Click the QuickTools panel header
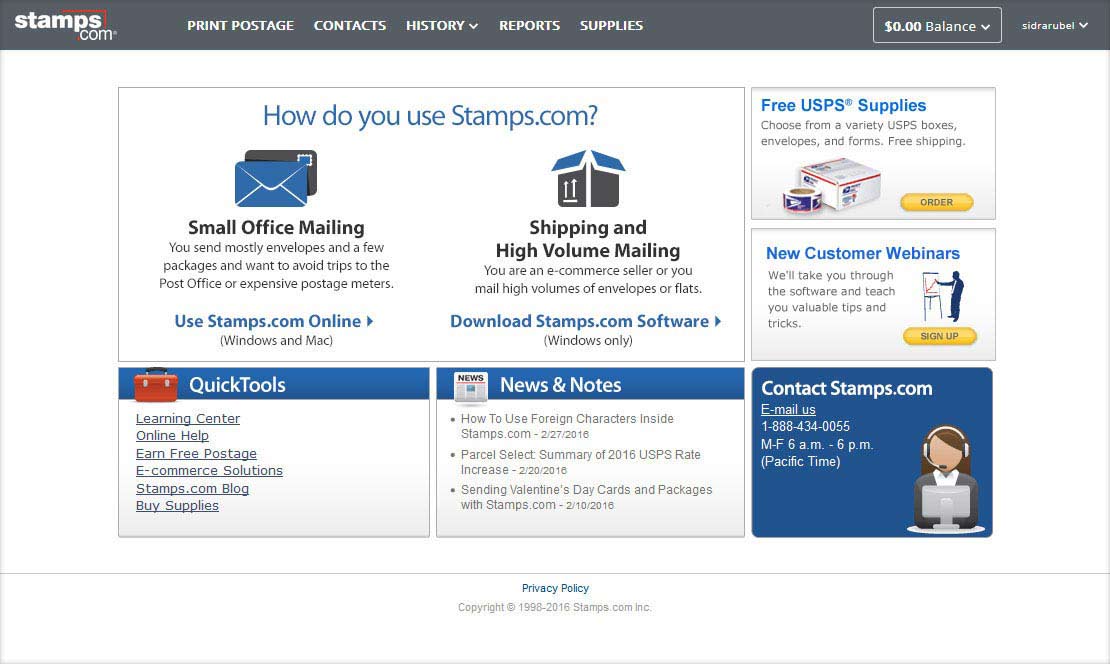This screenshot has height=664, width=1110. point(274,384)
